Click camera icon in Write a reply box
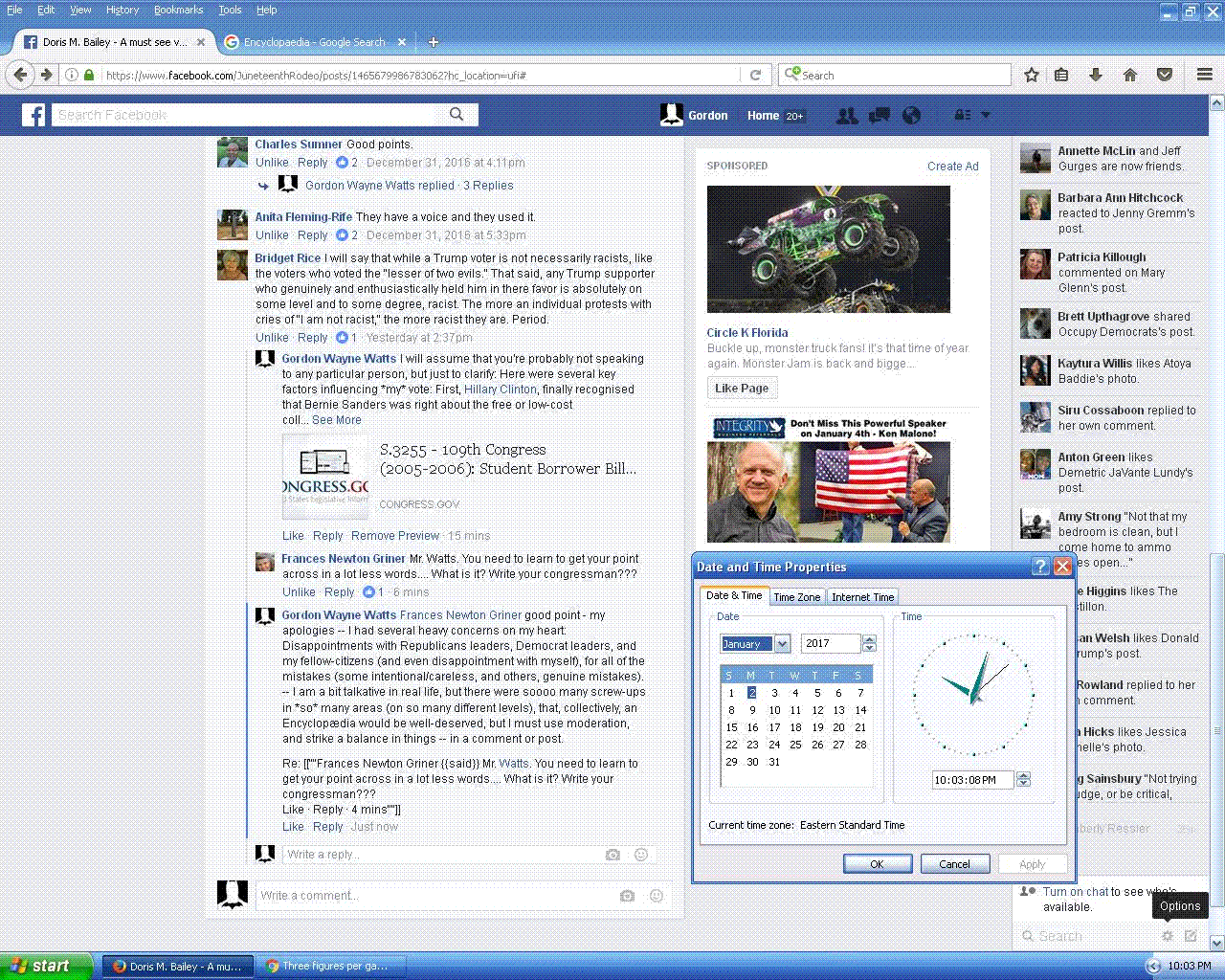 pos(612,855)
